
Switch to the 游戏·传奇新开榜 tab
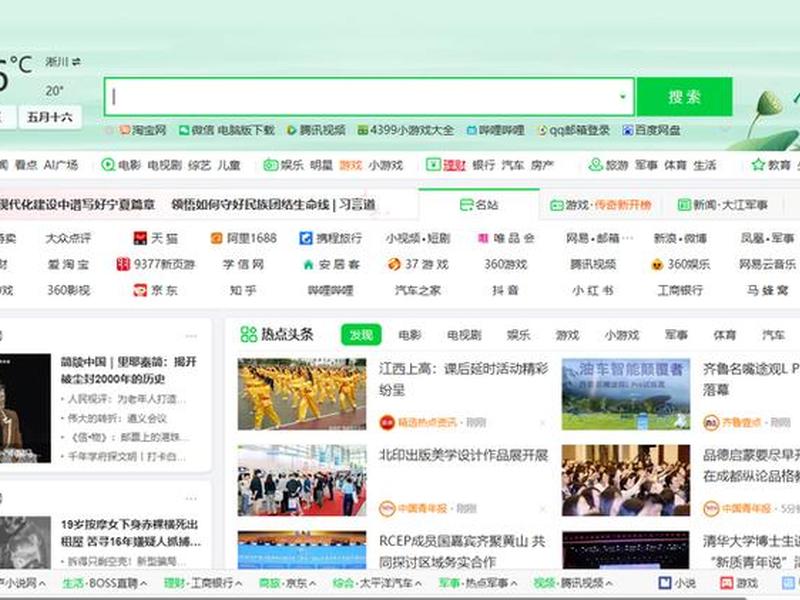click(601, 205)
